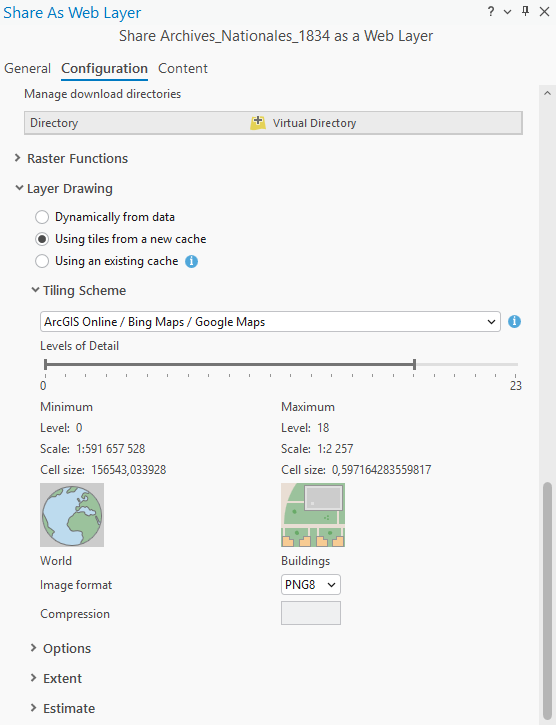Click the Compression input field
Viewport: 556px width, 725px height.
(x=311, y=613)
